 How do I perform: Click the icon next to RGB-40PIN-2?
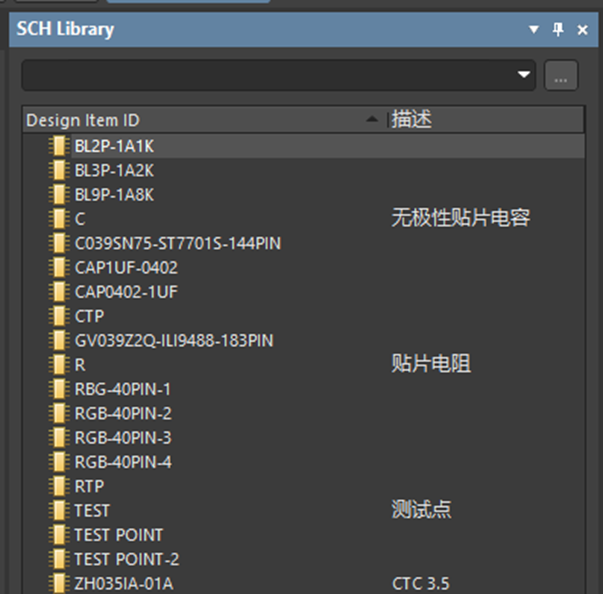click(59, 413)
